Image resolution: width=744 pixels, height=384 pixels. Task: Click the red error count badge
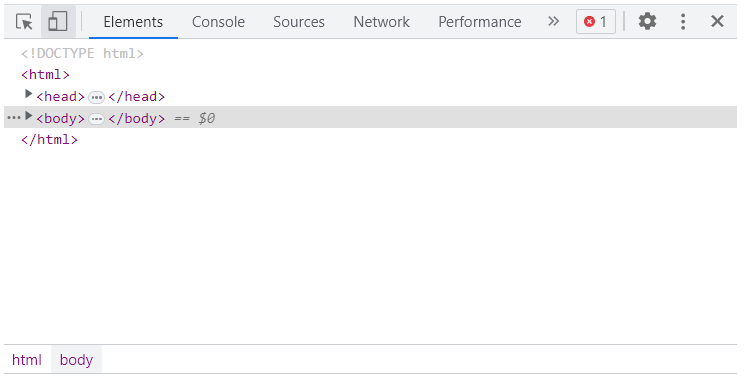pyautogui.click(x=595, y=22)
